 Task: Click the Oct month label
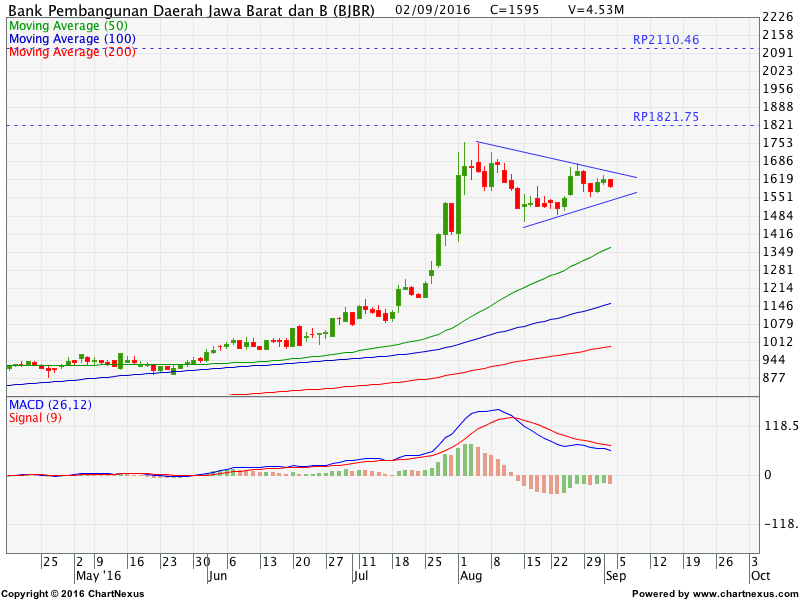point(760,576)
